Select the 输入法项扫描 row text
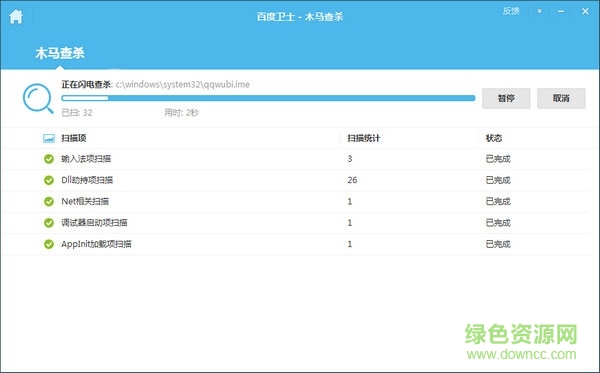 tap(86, 159)
